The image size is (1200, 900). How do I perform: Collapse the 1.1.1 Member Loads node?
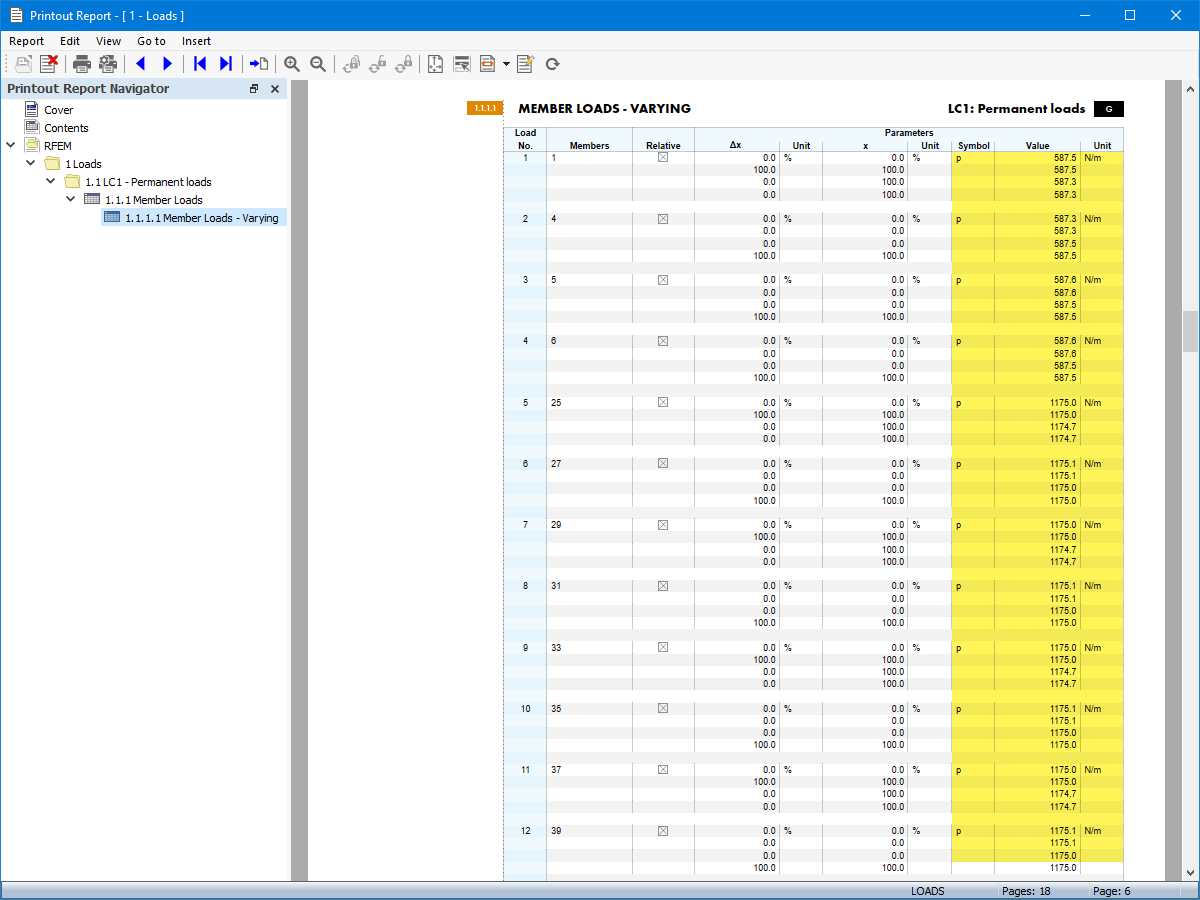pos(70,199)
